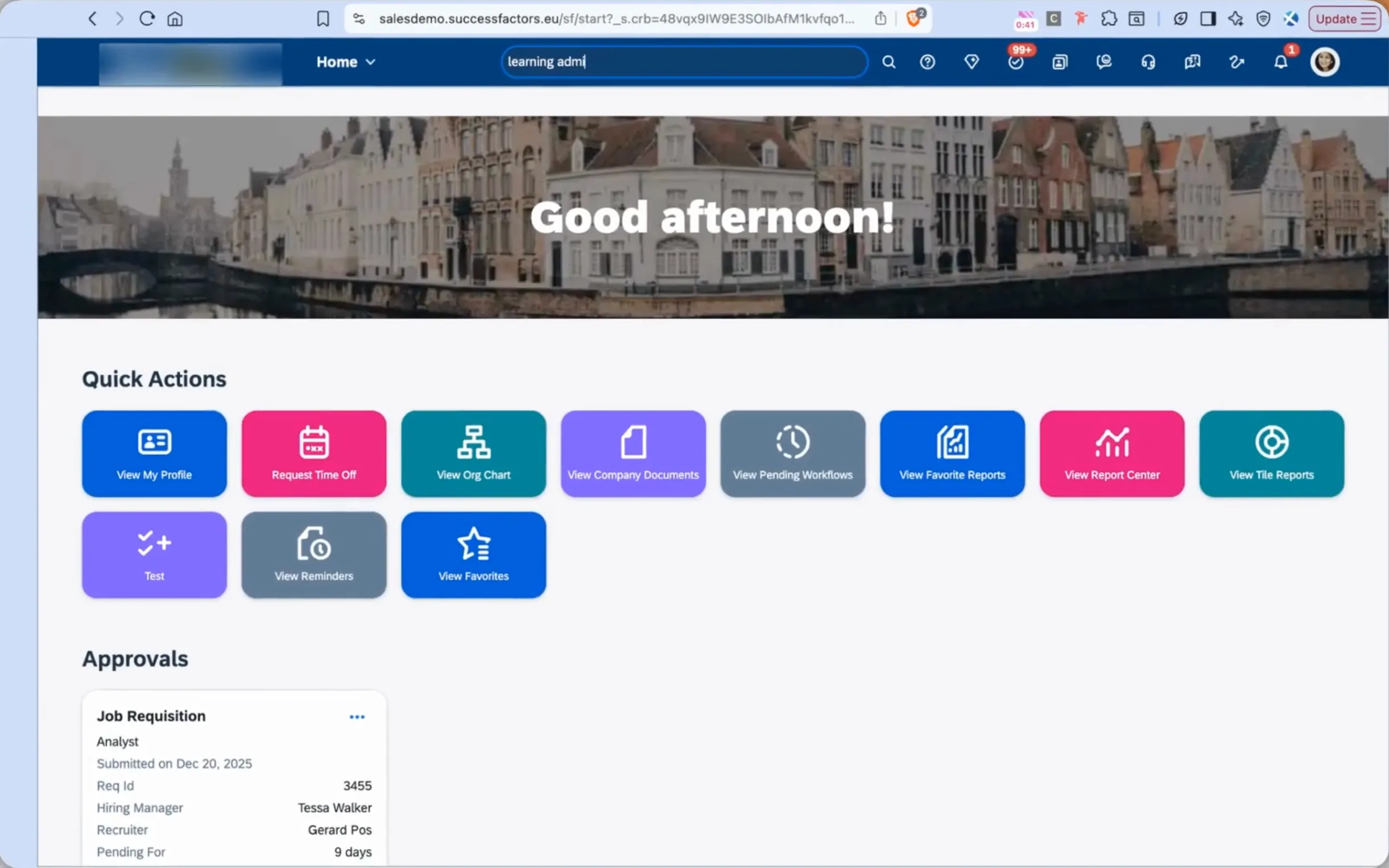
Task: Click the icon right of the to-do checkmark
Action: 1060,62
